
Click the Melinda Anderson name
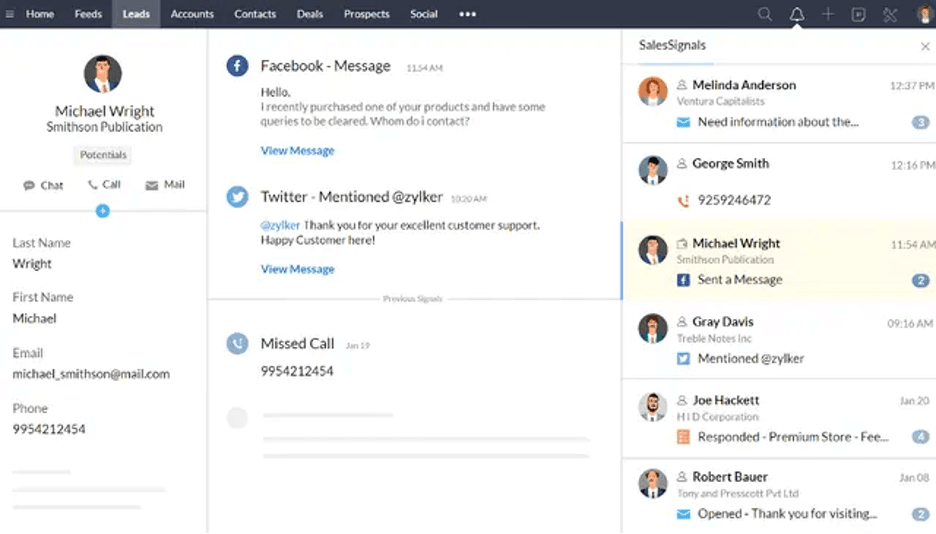pyautogui.click(x=744, y=85)
